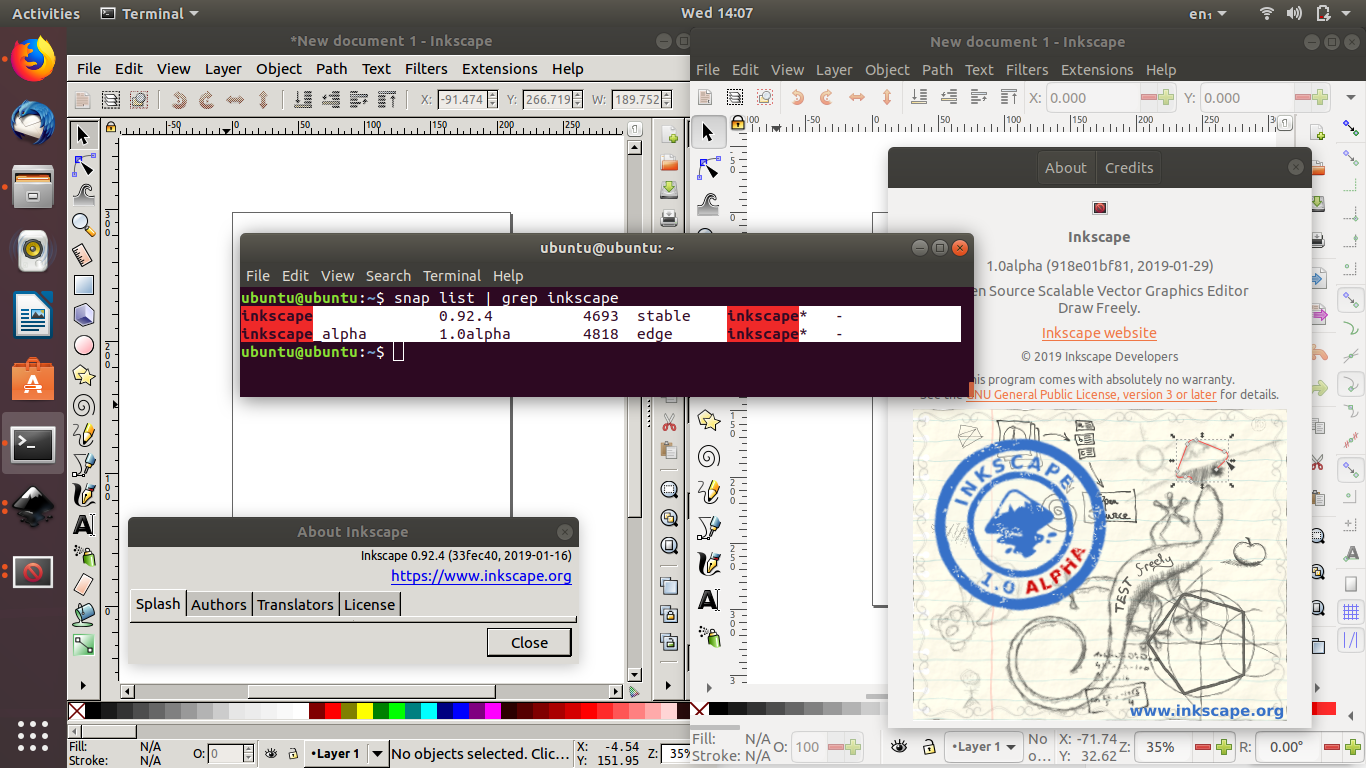Choose the Rectangle tool in left Inkscape toolbox

(x=84, y=285)
